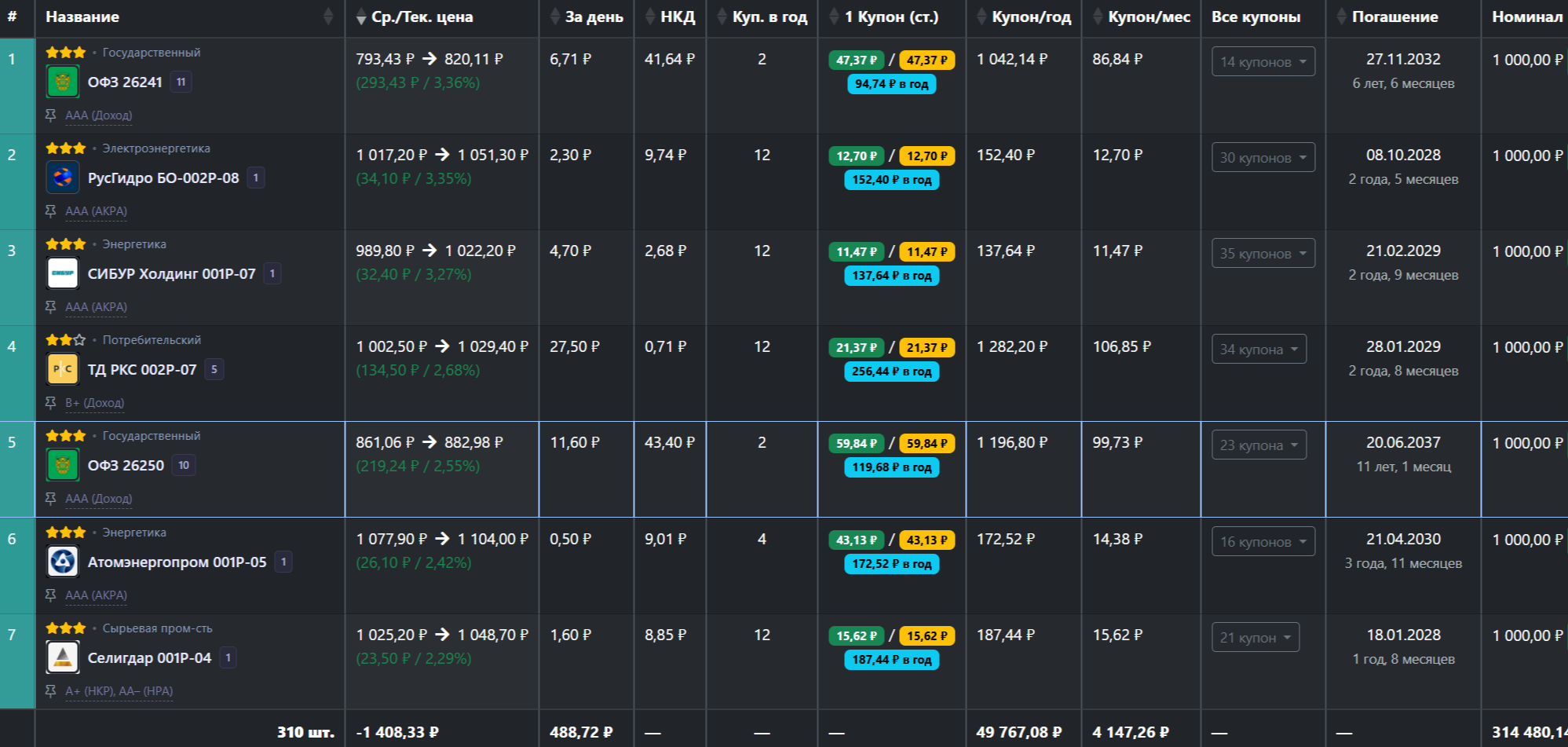Click sort arrow beside Ср./Тек. цена

[x=361, y=17]
